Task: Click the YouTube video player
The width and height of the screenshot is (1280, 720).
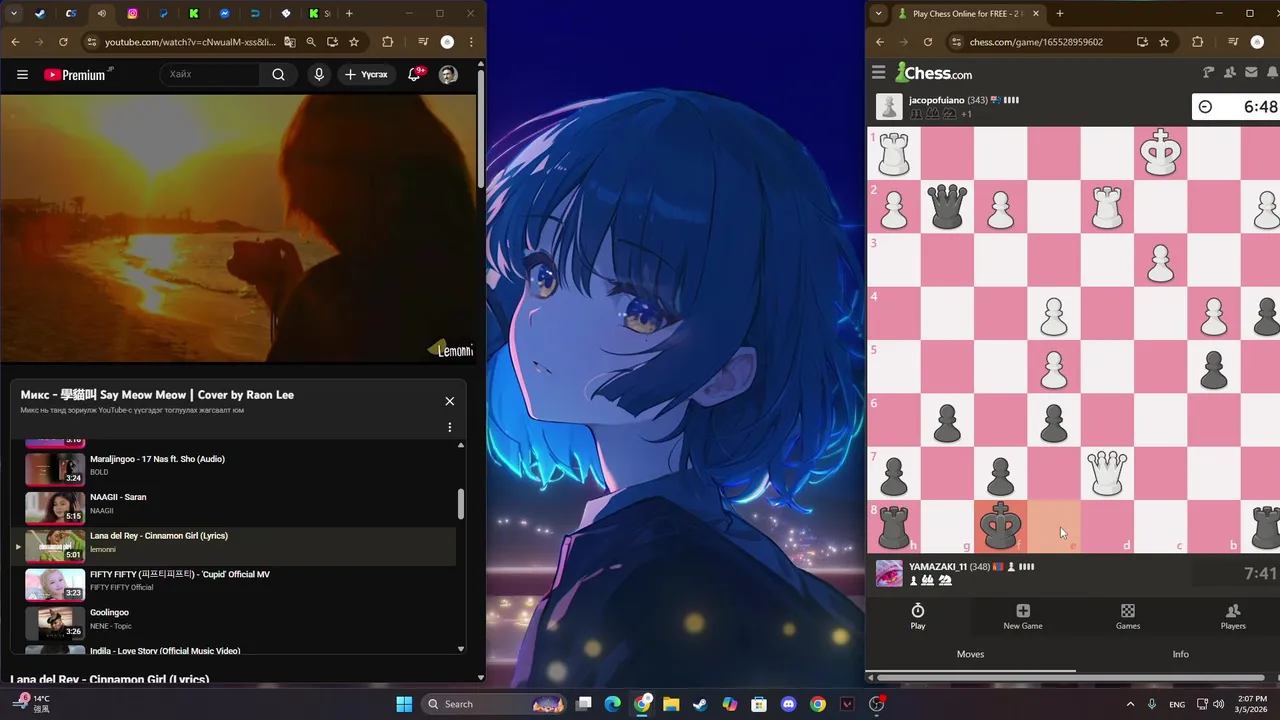Action: (238, 228)
